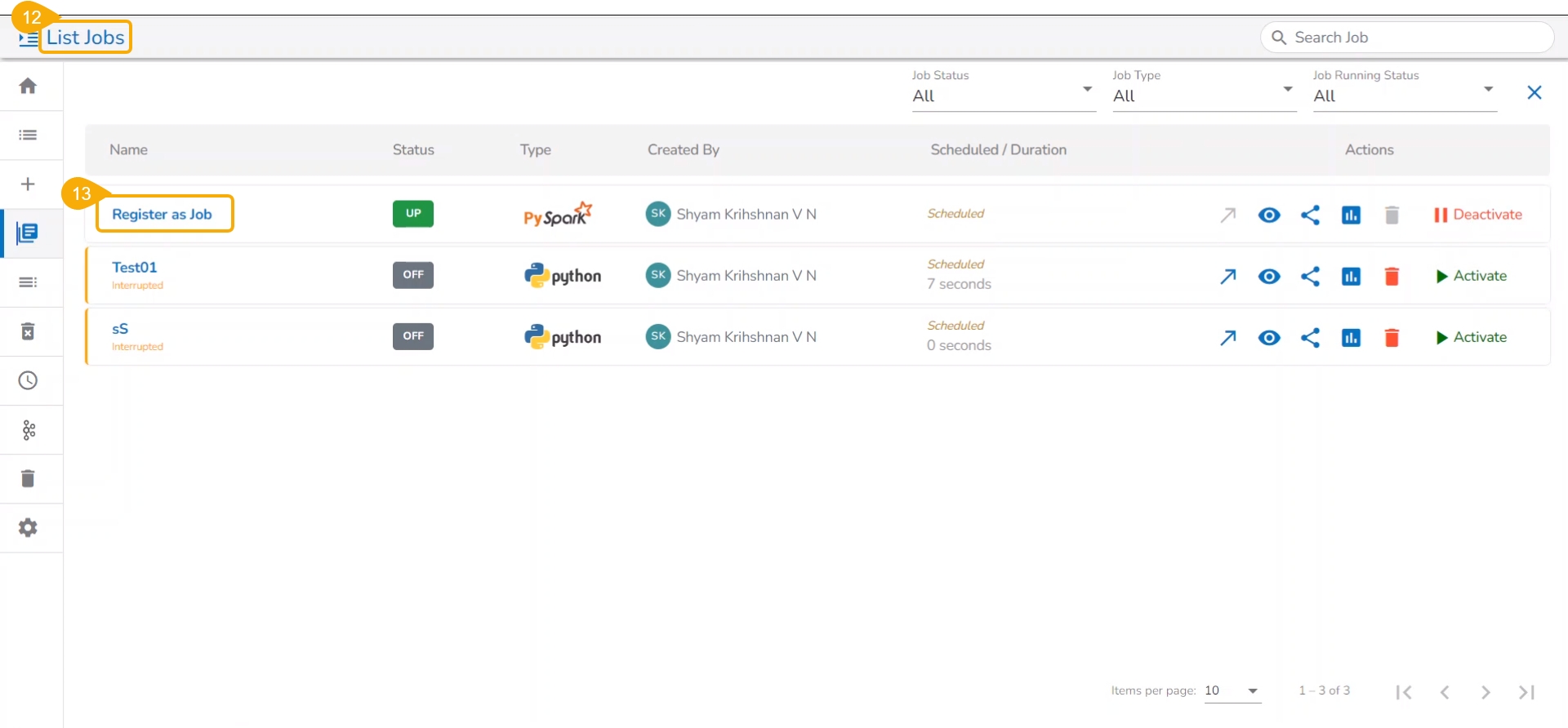This screenshot has height=728, width=1568.
Task: Open chart icon for Register as Job row
Action: (x=1351, y=215)
